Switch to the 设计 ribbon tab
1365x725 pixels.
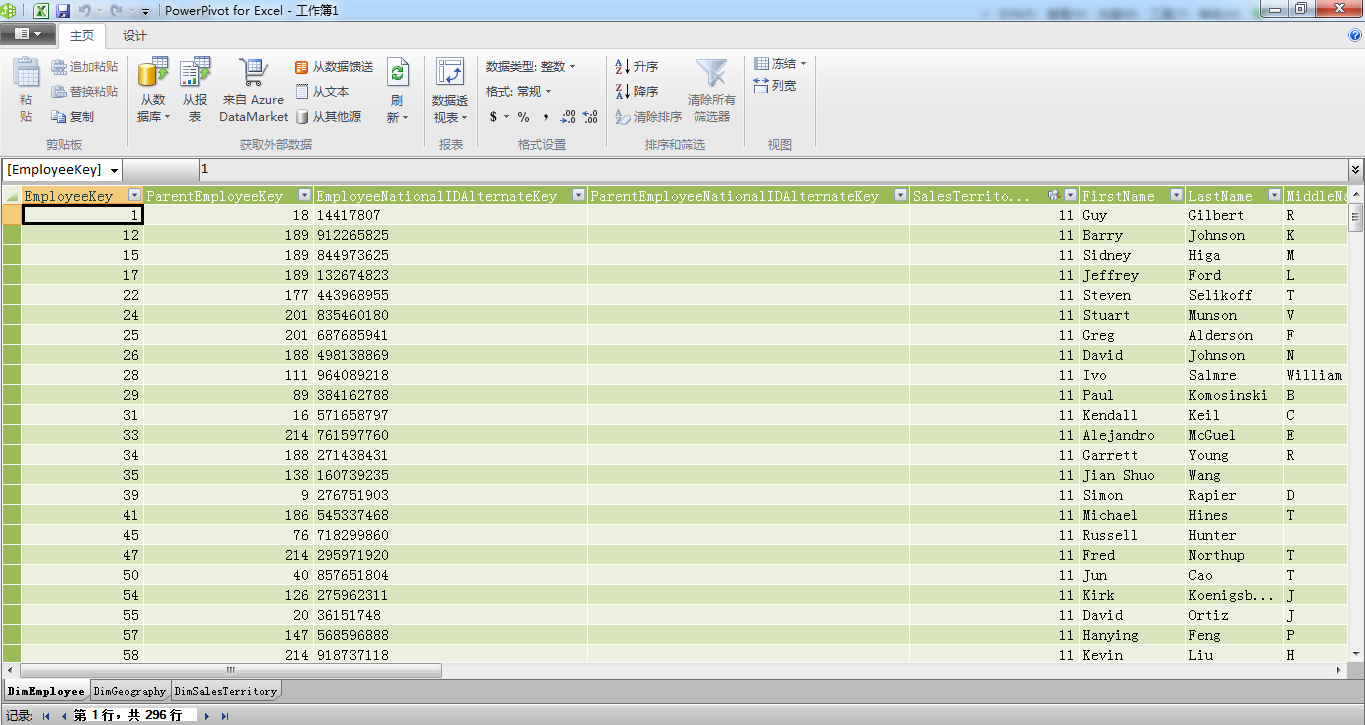pos(135,35)
